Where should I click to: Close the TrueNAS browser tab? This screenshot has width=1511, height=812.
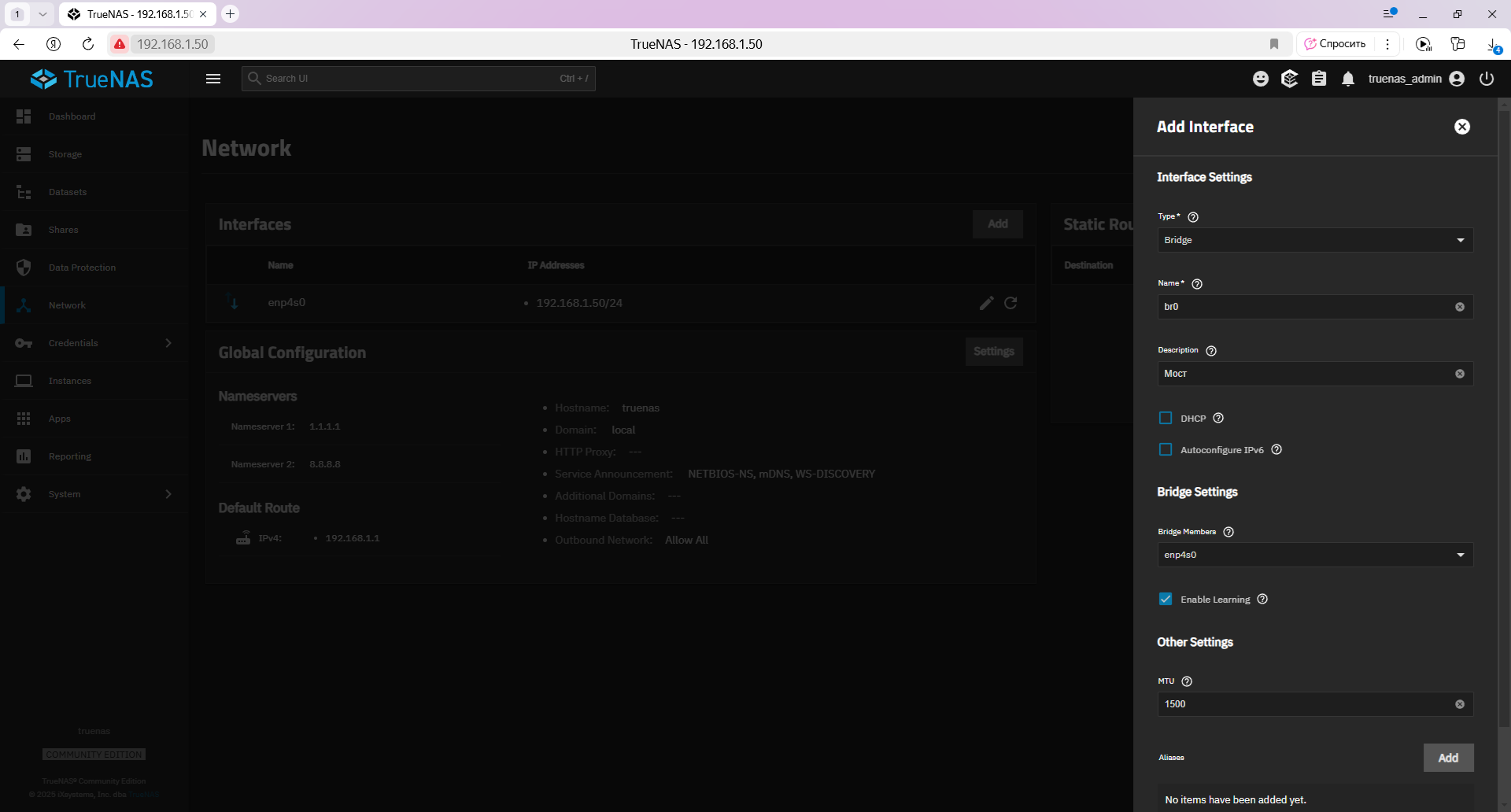click(x=203, y=14)
